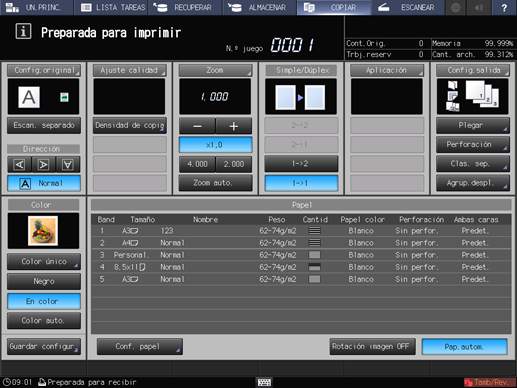Open the RECUPERAR tab
The width and height of the screenshot is (517, 388).
(x=186, y=7)
